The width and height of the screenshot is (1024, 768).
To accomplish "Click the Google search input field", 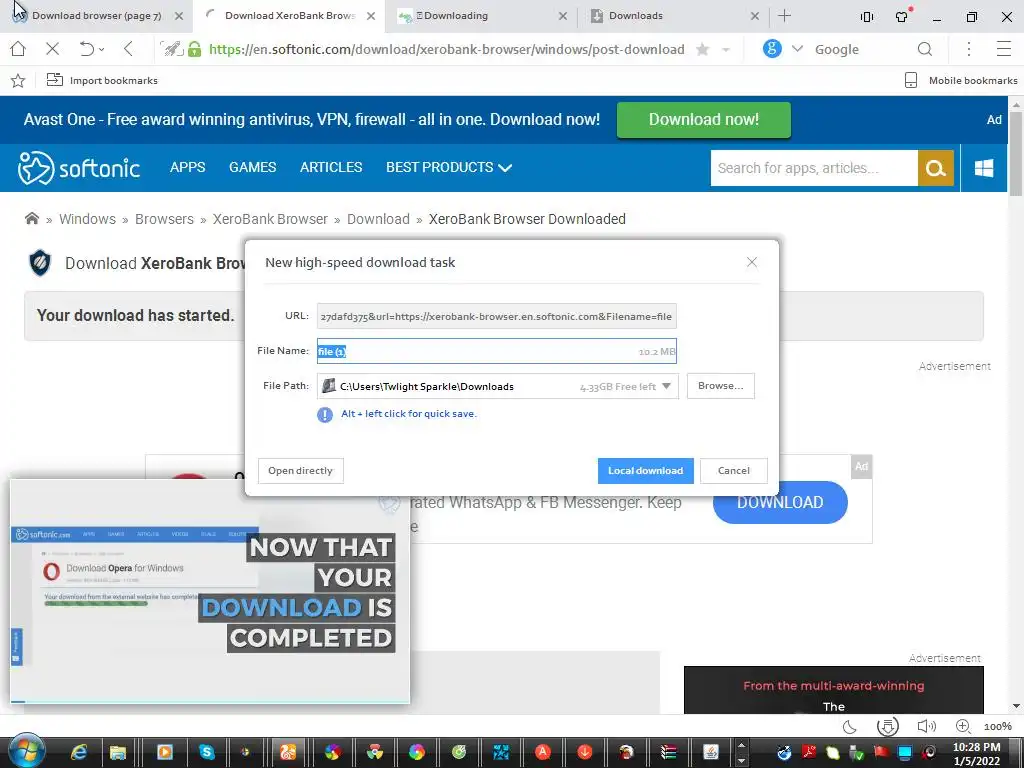I will click(861, 50).
